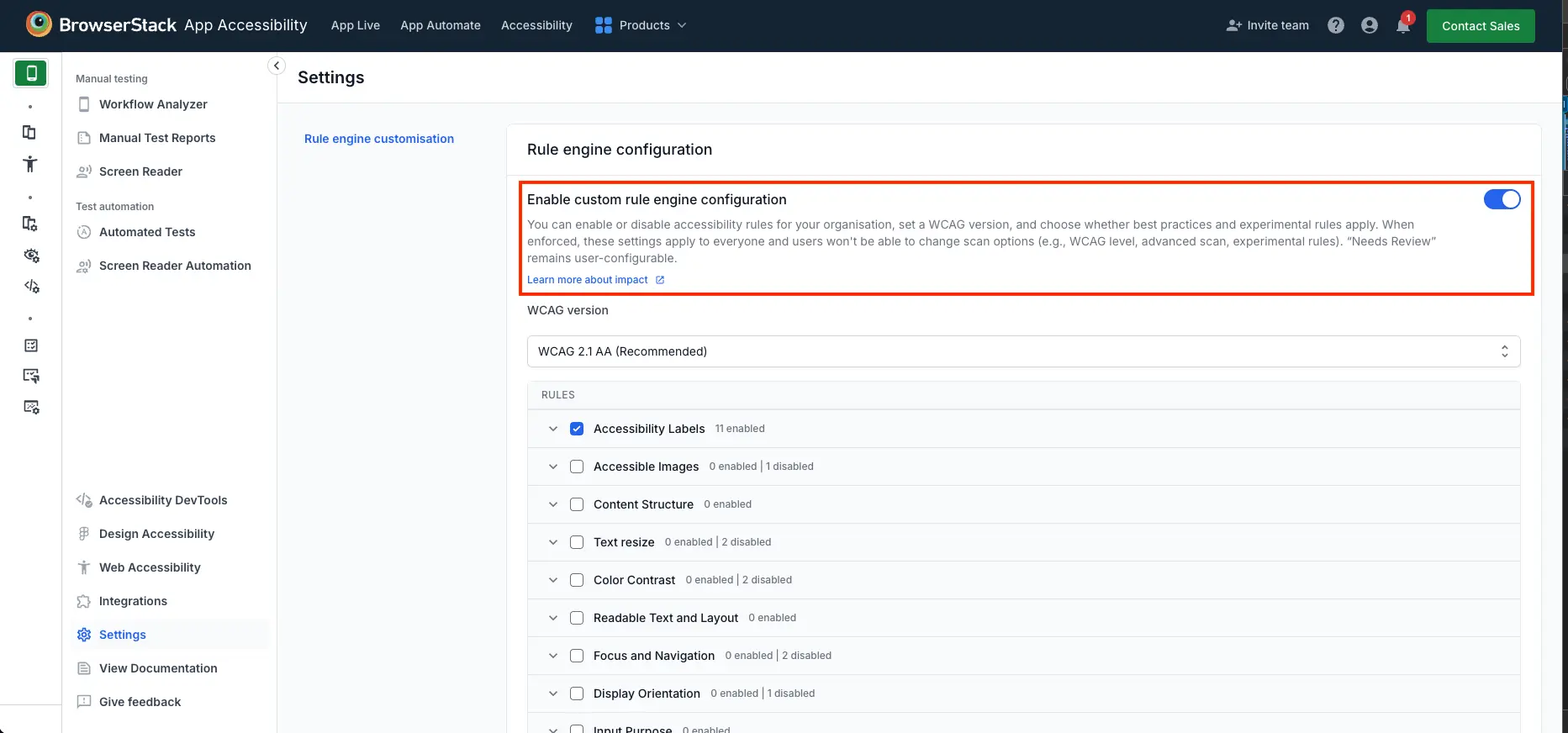This screenshot has height=733, width=1568.
Task: Click the Automated Tests label
Action: (x=147, y=232)
